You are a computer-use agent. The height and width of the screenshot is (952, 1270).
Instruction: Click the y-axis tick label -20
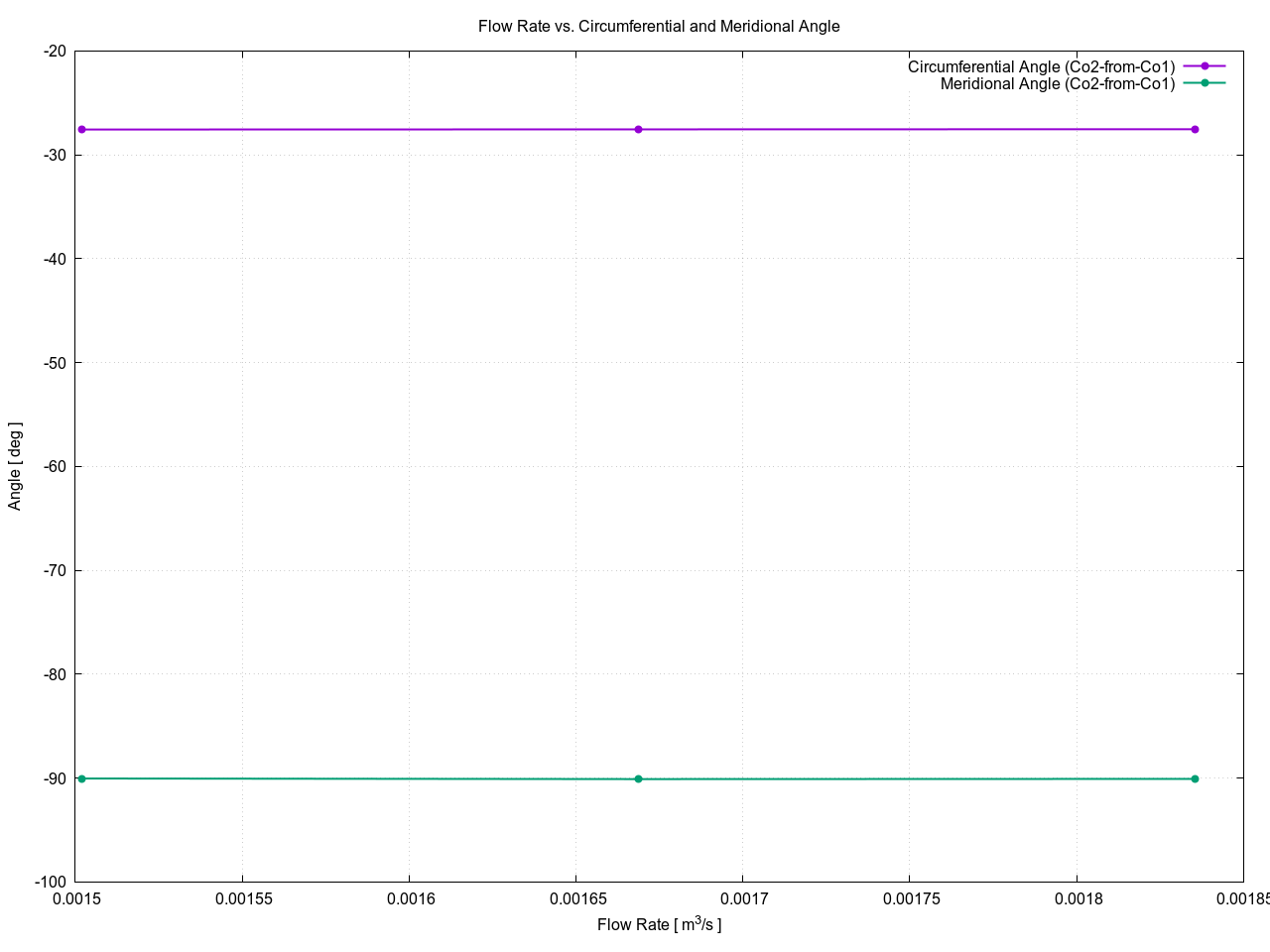click(x=56, y=52)
